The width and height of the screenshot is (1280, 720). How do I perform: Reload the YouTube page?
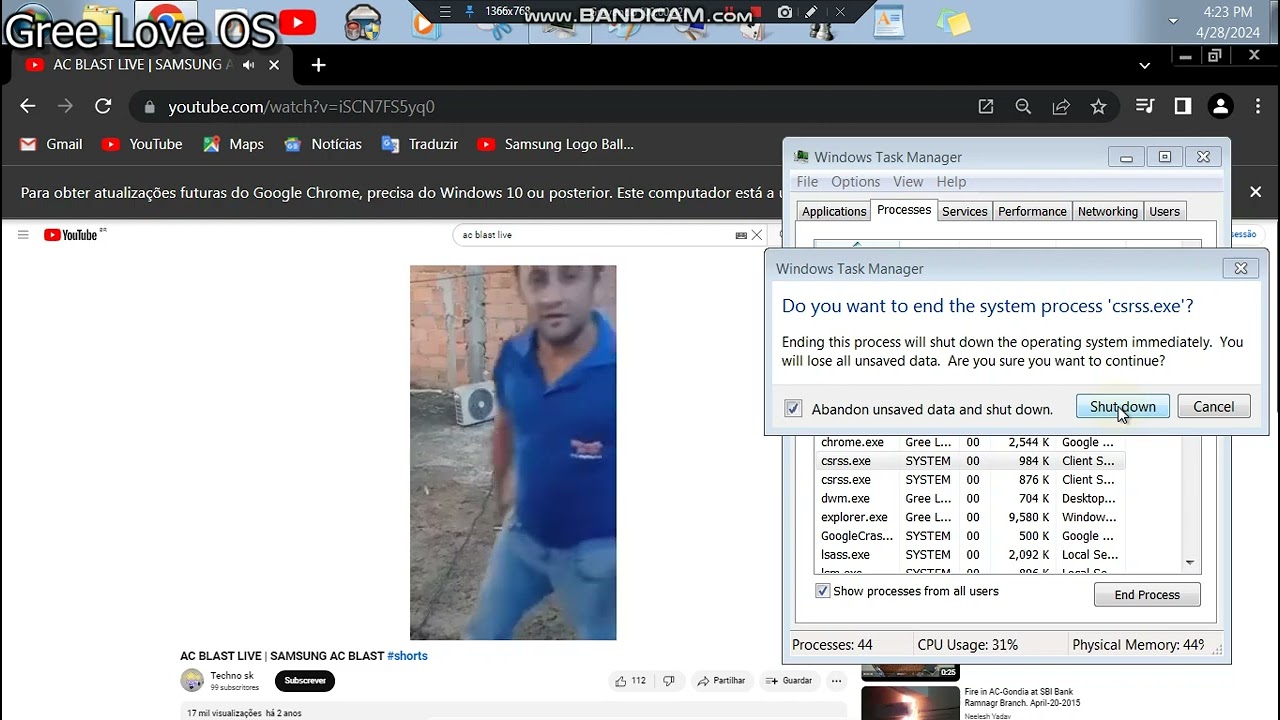(103, 106)
